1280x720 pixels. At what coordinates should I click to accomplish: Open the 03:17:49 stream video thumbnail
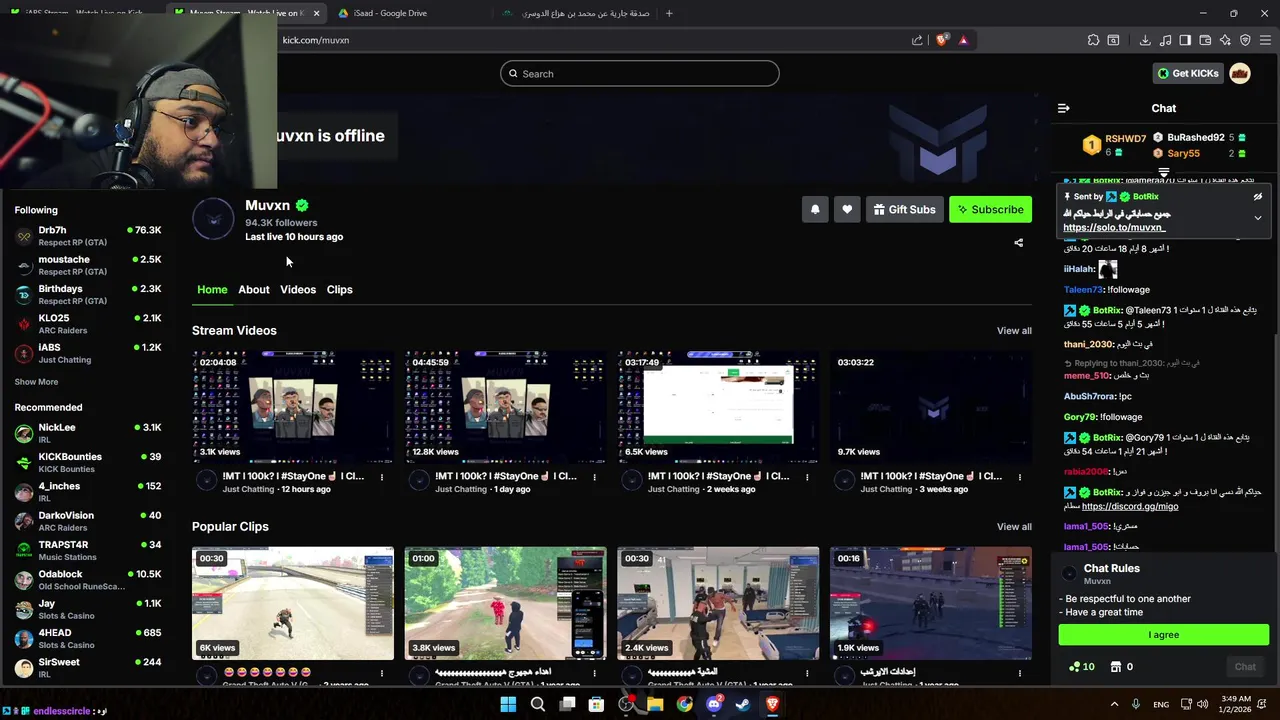pos(718,406)
